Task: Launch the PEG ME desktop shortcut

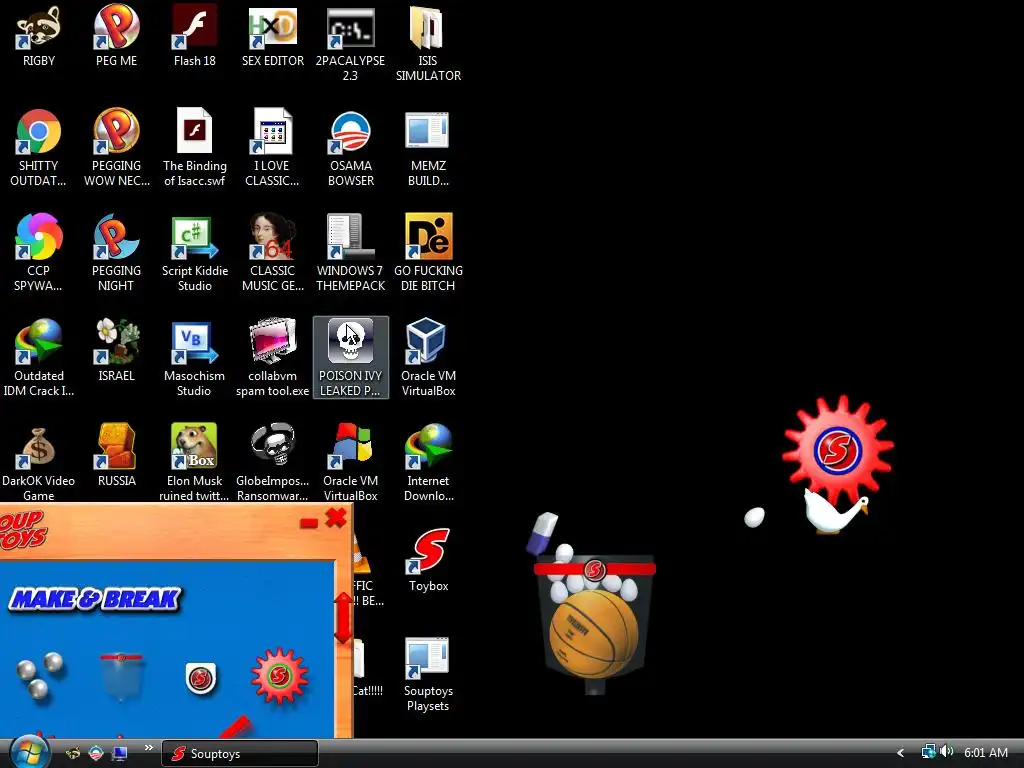Action: [116, 36]
